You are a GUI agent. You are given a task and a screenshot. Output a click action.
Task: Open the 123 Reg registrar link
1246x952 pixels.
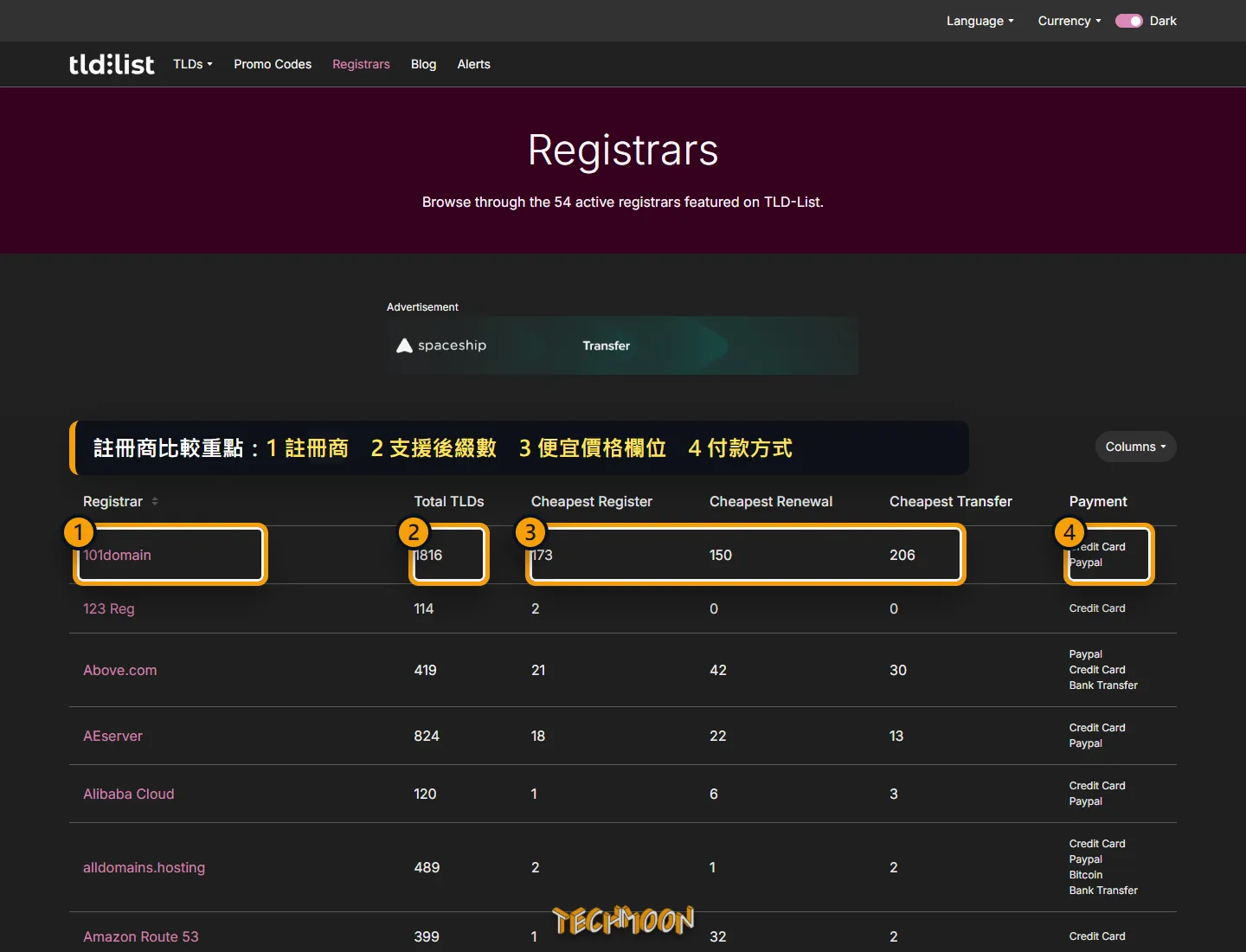[109, 608]
